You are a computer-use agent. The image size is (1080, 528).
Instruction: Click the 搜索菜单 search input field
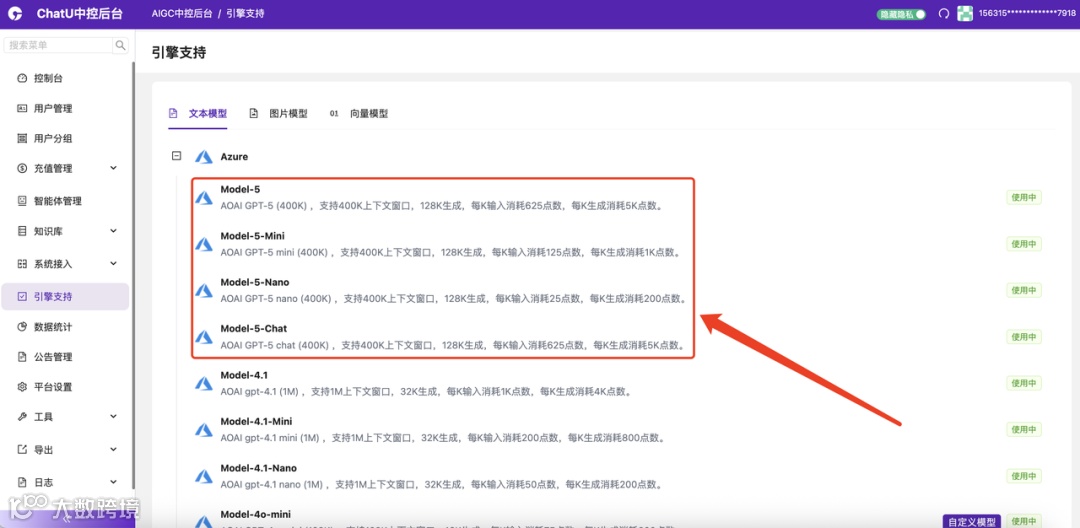[59, 45]
